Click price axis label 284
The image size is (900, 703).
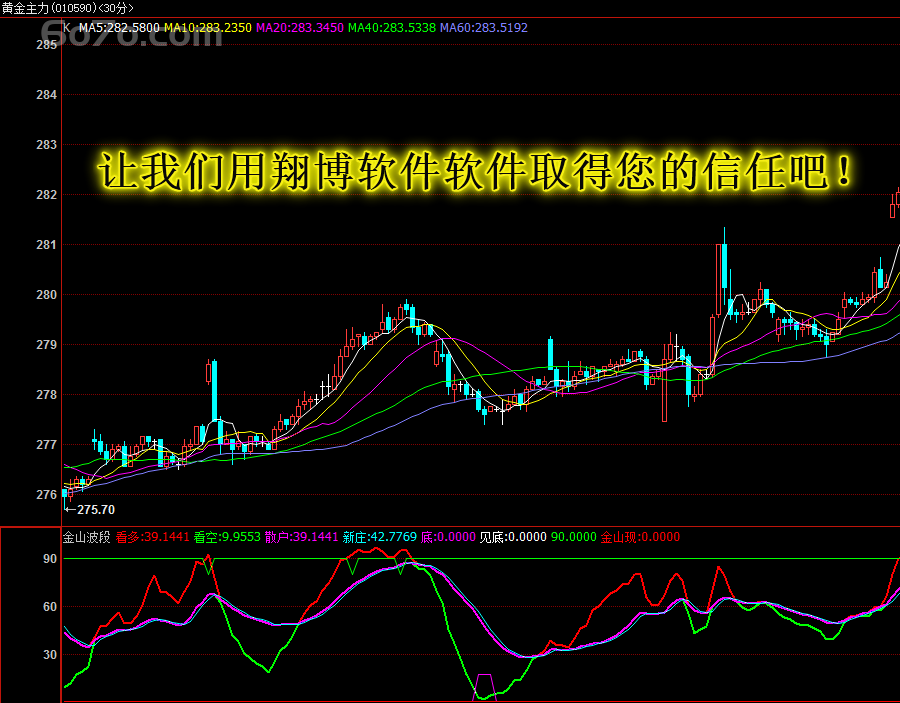[46, 95]
